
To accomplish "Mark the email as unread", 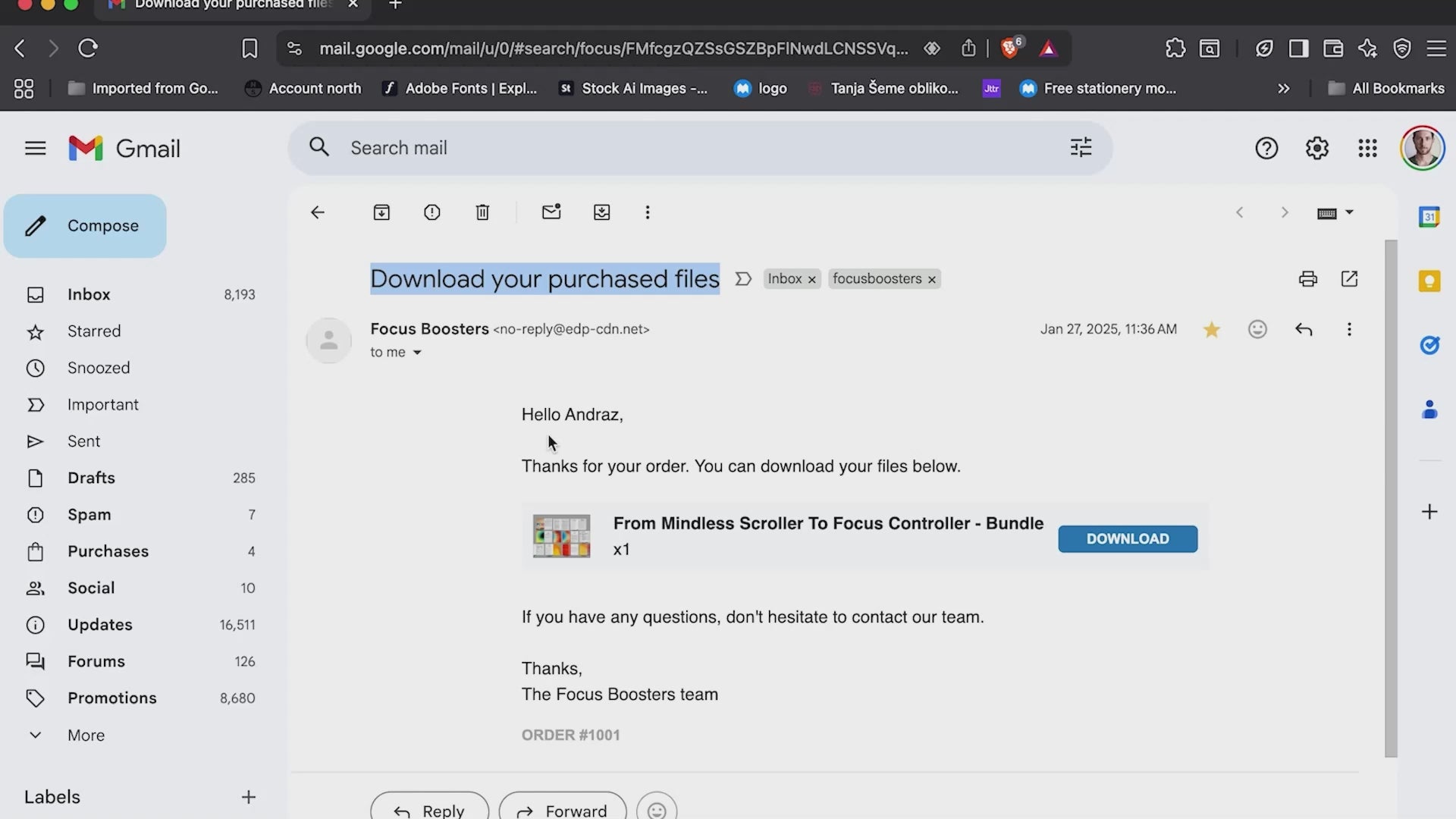I will pyautogui.click(x=551, y=212).
